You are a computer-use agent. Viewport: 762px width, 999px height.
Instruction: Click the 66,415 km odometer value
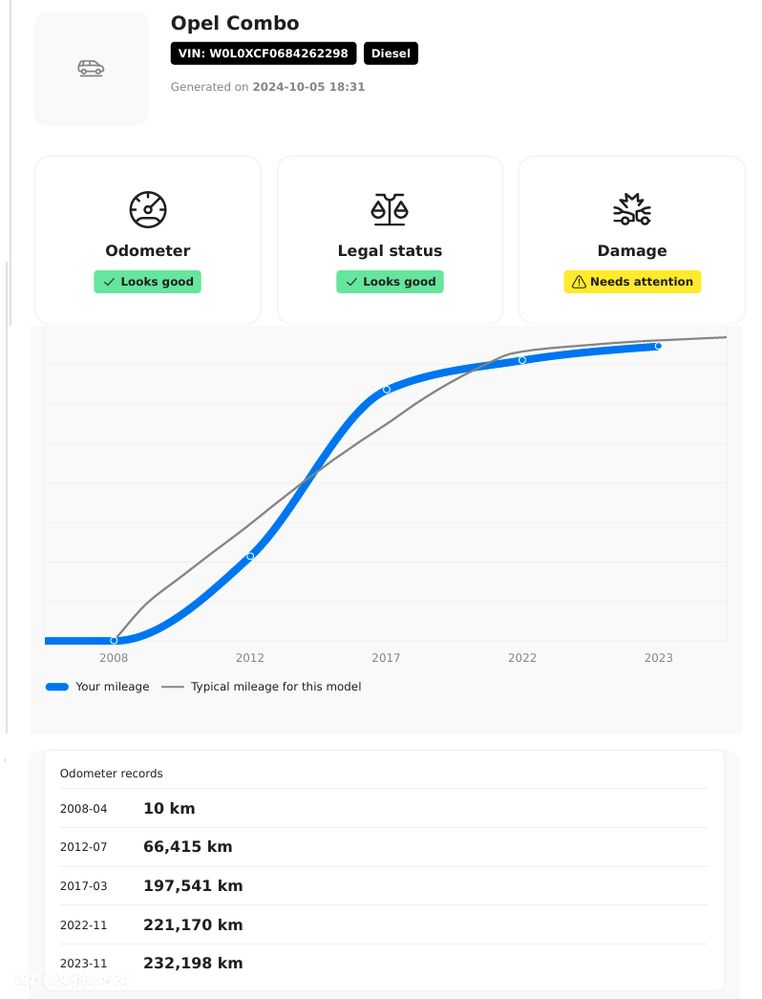coord(188,847)
